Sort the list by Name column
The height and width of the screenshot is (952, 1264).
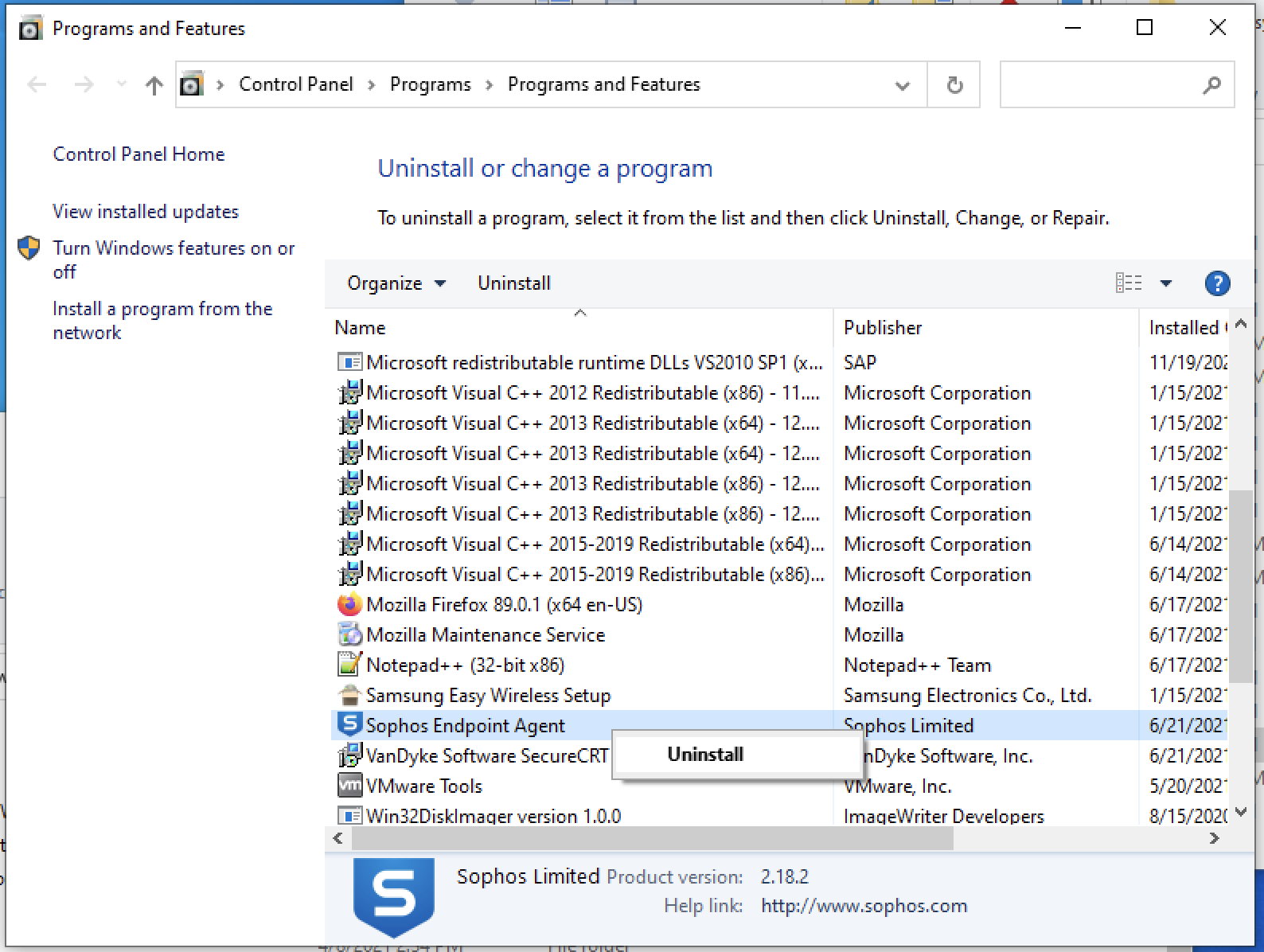[580, 327]
